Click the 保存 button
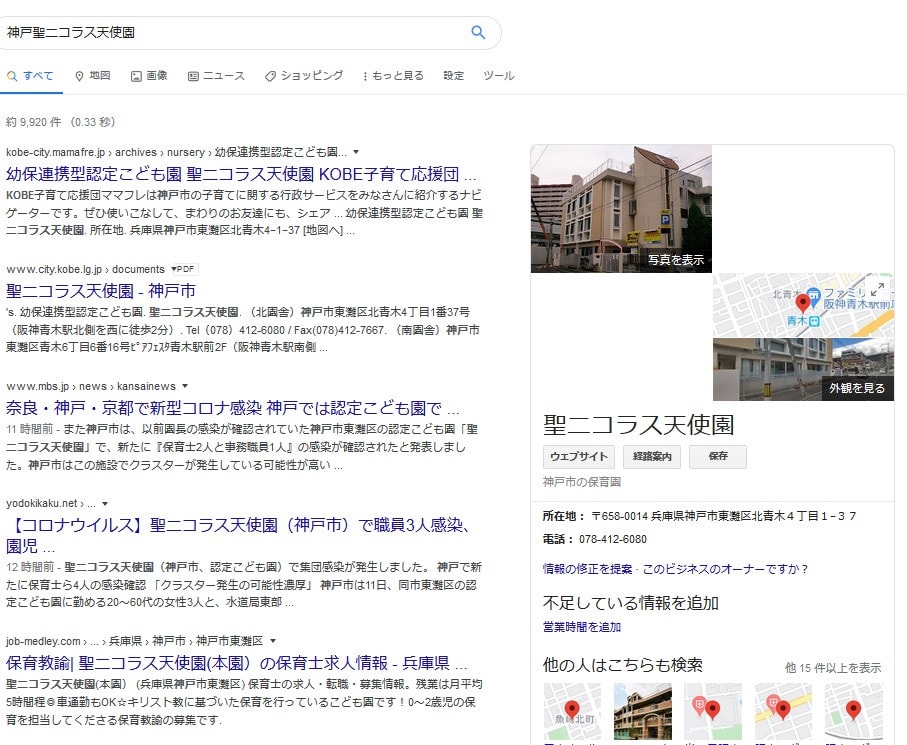This screenshot has width=907, height=745. [718, 456]
